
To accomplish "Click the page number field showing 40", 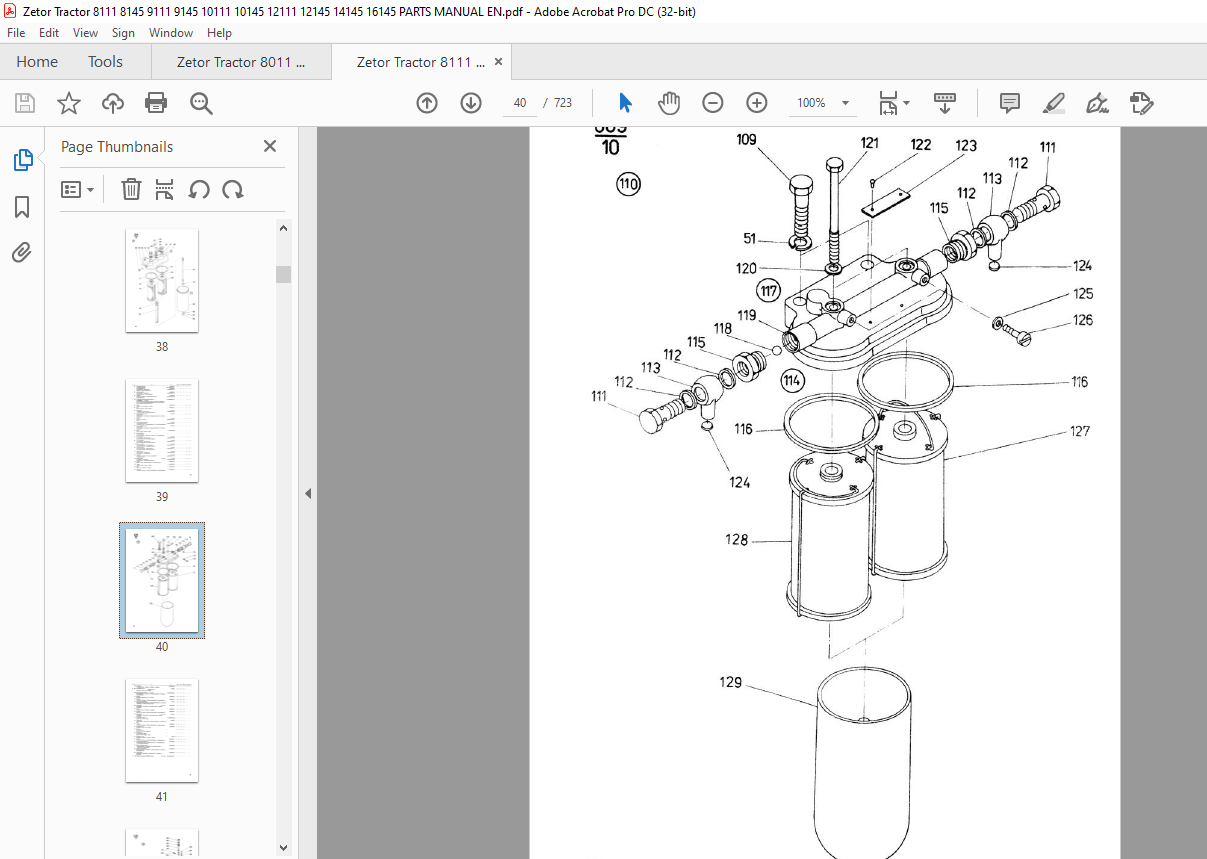I will point(520,103).
